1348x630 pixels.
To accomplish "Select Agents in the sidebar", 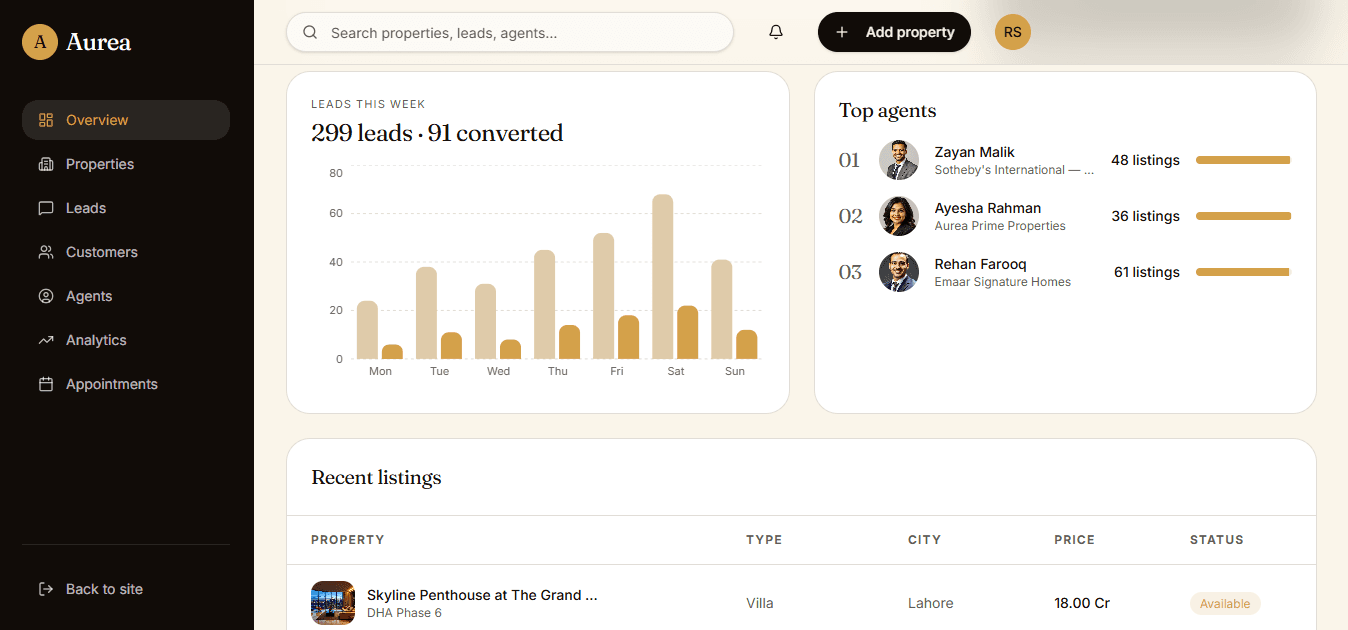I will coord(126,296).
